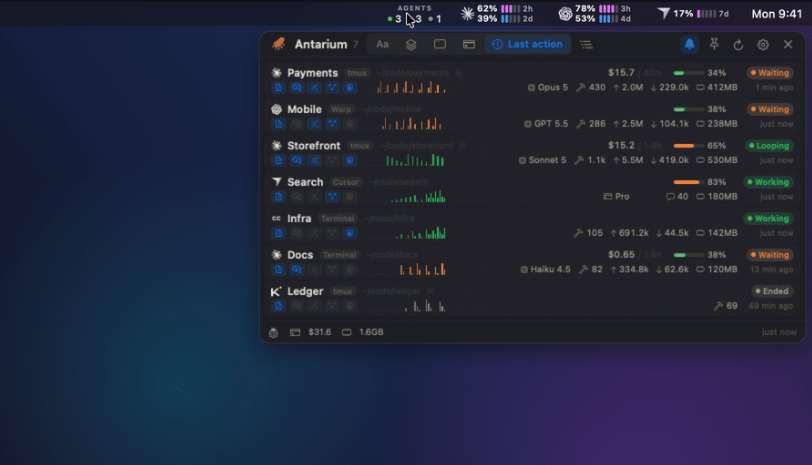The height and width of the screenshot is (465, 812).
Task: Click the Payments 34% context progress bar
Action: pos(688,73)
